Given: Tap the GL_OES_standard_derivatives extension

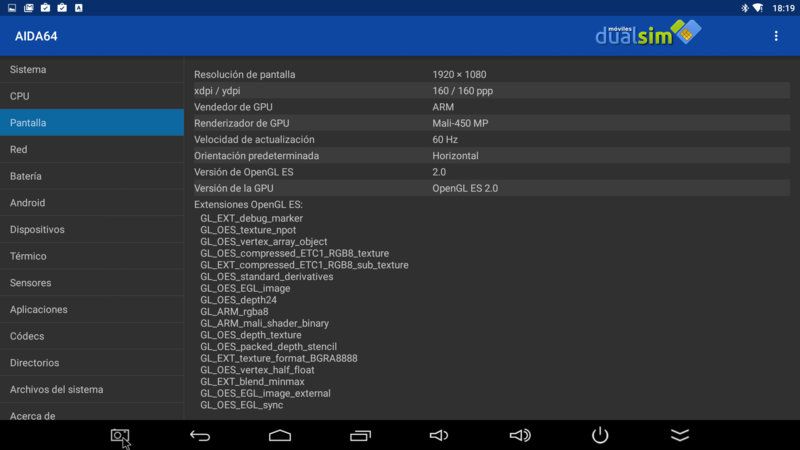Looking at the screenshot, I should 266,277.
